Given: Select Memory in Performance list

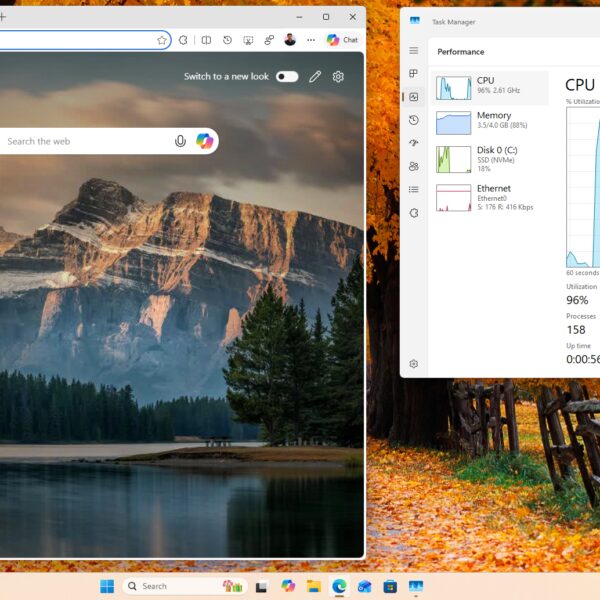Looking at the screenshot, I should coord(490,123).
